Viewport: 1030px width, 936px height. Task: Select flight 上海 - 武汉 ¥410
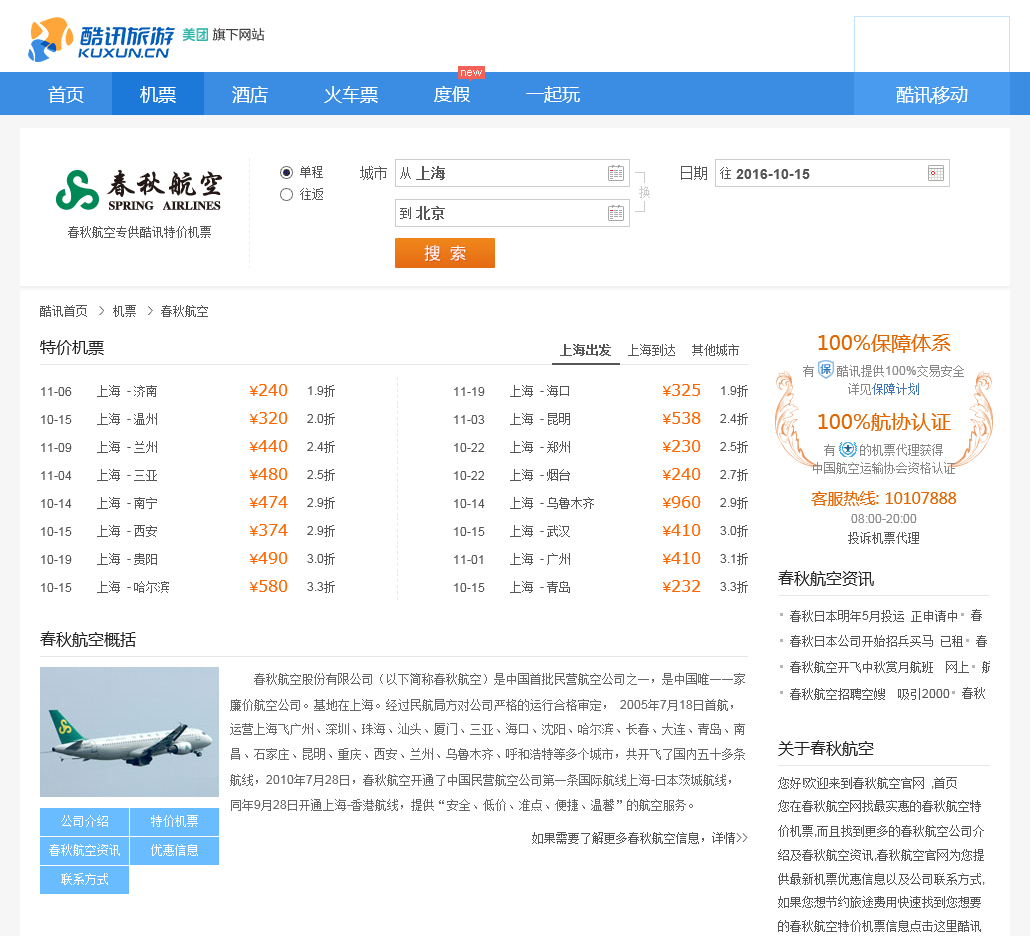(600, 531)
